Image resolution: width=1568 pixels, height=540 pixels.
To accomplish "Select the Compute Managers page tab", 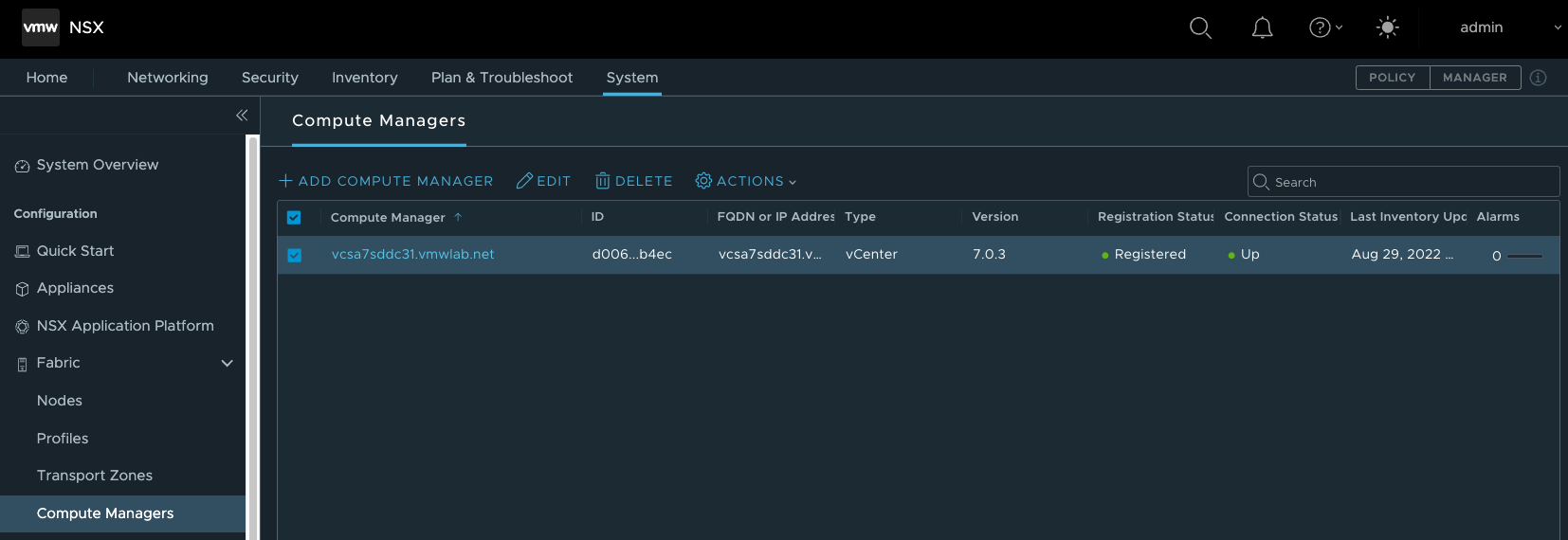I will point(379,120).
